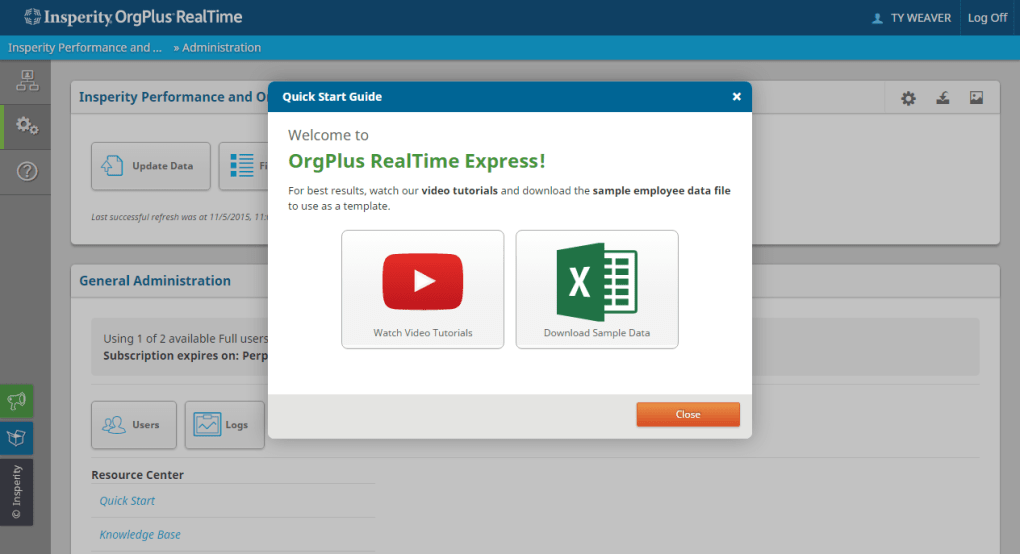Open the Knowledge Base link
The width and height of the screenshot is (1020, 554).
click(x=140, y=535)
